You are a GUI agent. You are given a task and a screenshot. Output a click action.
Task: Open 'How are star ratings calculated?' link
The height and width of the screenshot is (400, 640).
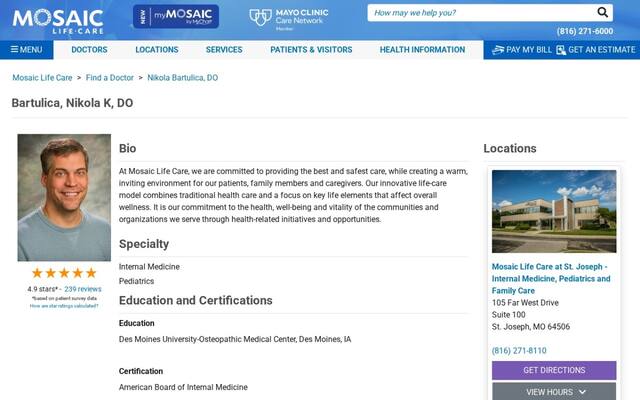point(64,306)
